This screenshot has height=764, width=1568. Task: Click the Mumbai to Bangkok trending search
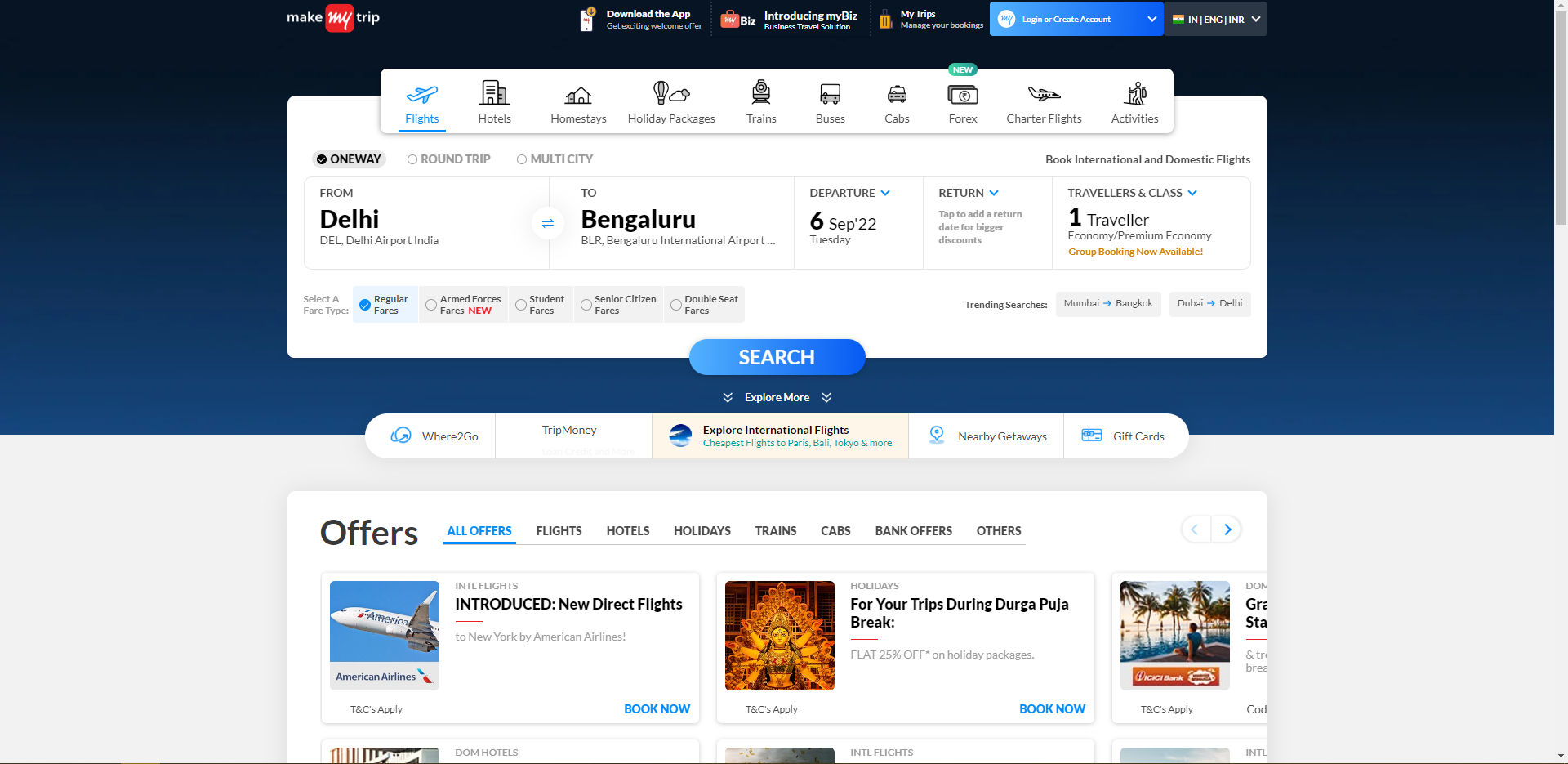pos(1107,303)
